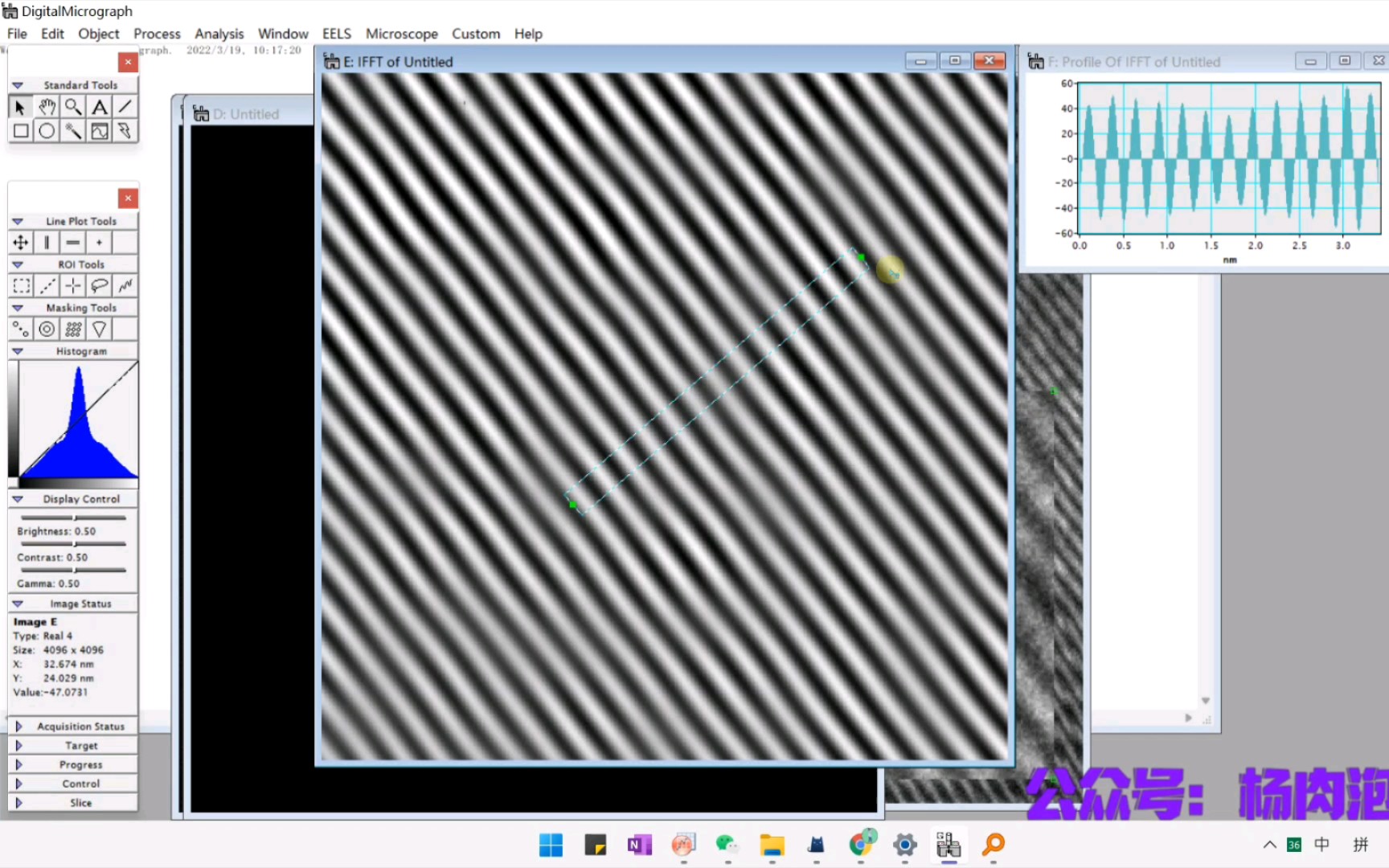Adjust the Brightness slider
Screen dimensions: 1389x868
74,518
